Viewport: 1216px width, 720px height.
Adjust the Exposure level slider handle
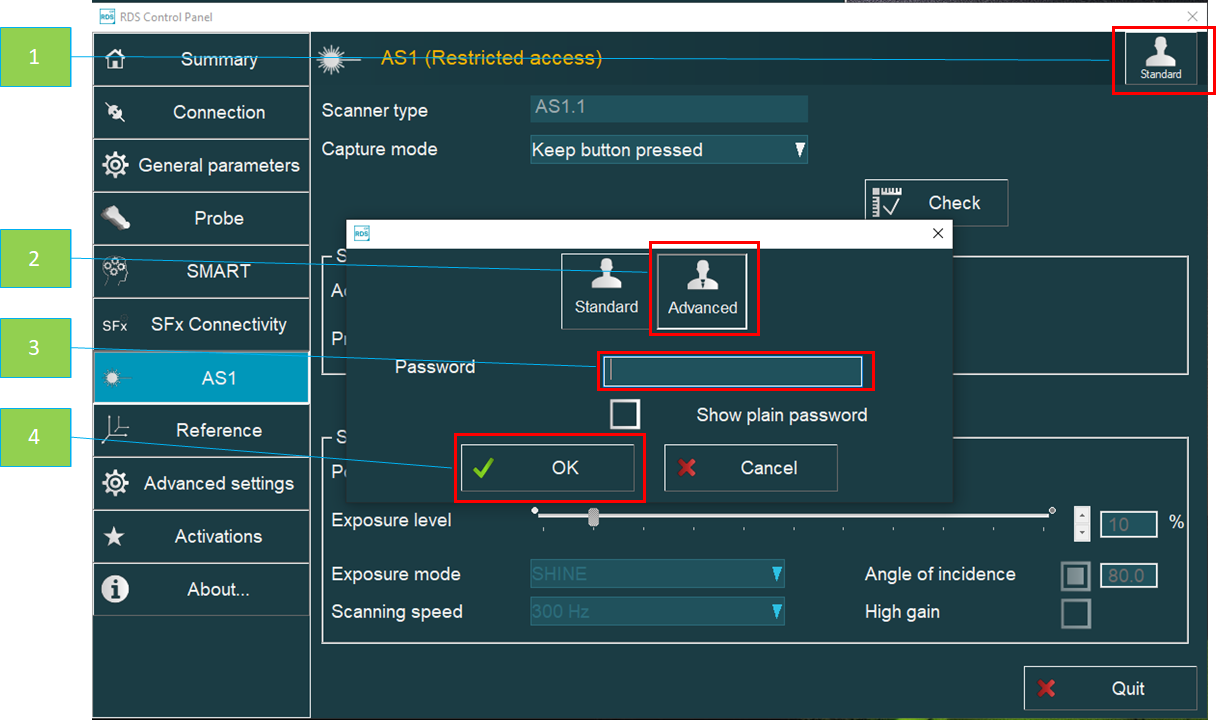(x=592, y=516)
